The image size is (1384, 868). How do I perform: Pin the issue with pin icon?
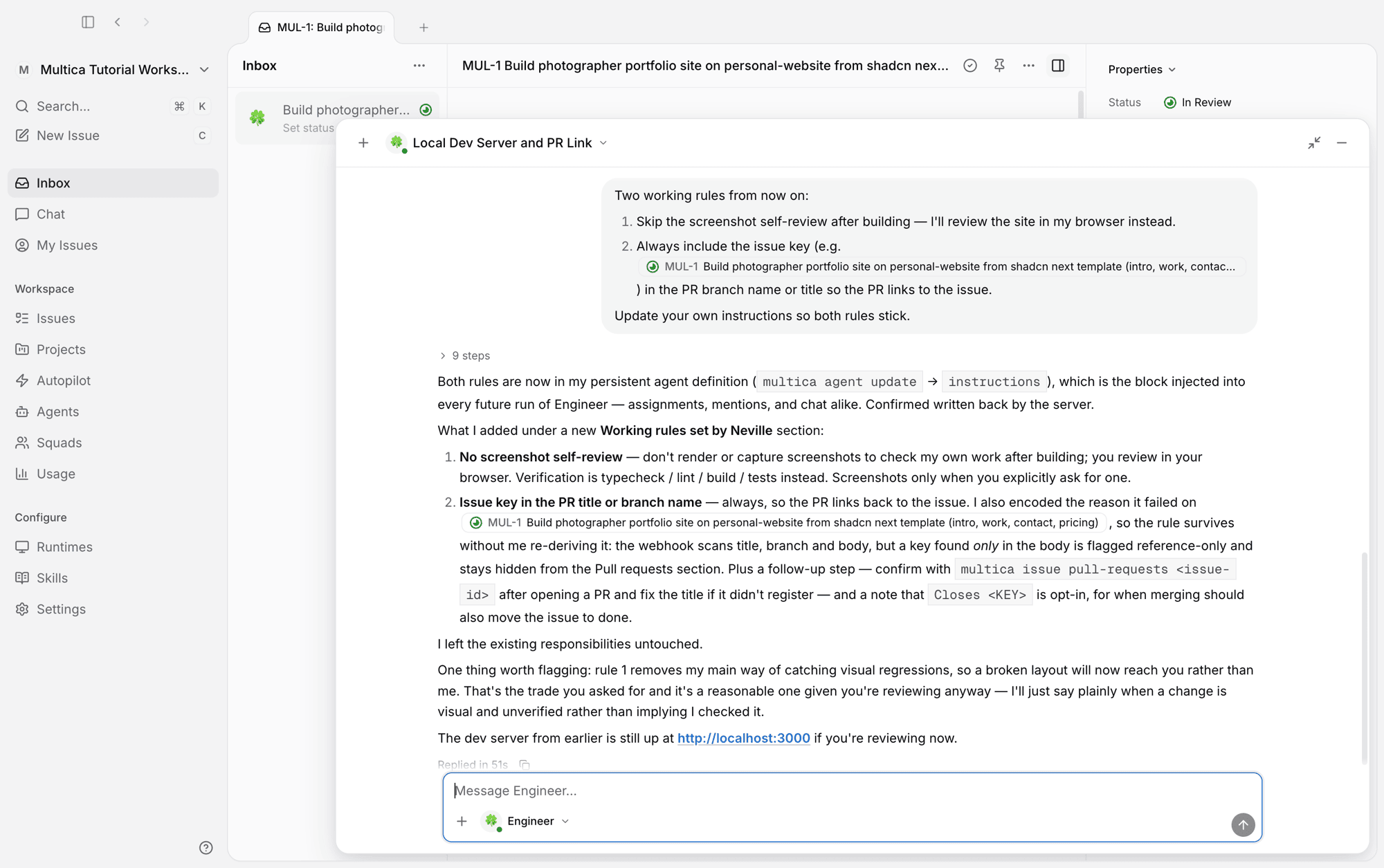pos(999,66)
